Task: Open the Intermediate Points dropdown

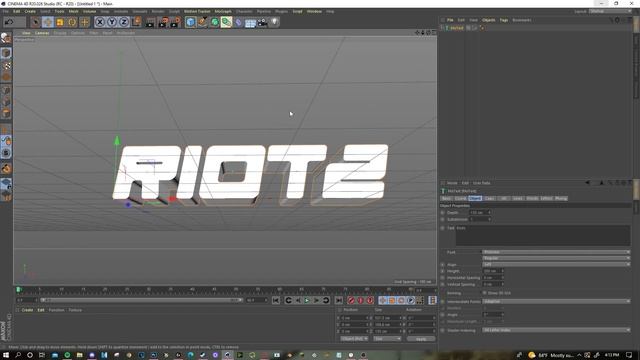Action: 556,301
